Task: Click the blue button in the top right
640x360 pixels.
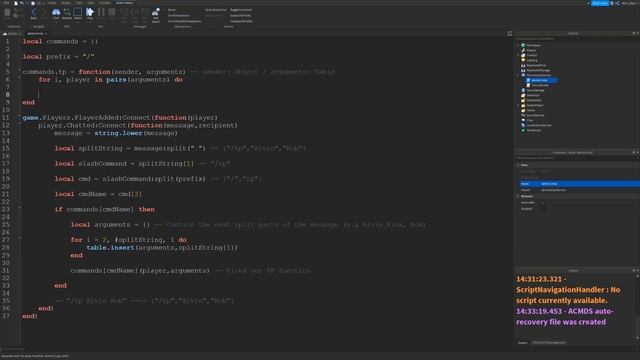Action: (x=600, y=3)
